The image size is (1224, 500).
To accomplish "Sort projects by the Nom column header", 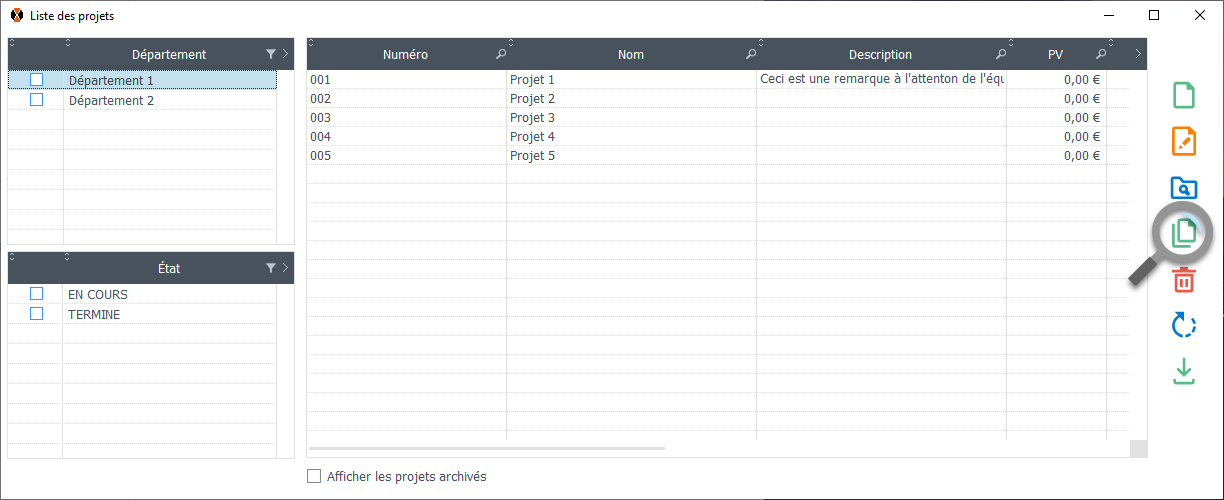I will click(x=630, y=55).
